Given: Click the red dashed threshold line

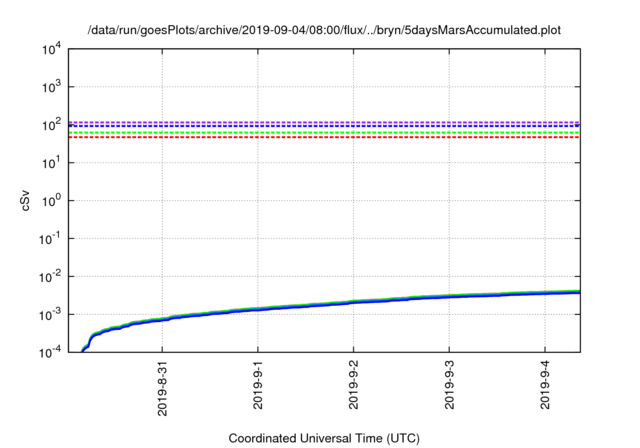Looking at the screenshot, I should 324,138.
